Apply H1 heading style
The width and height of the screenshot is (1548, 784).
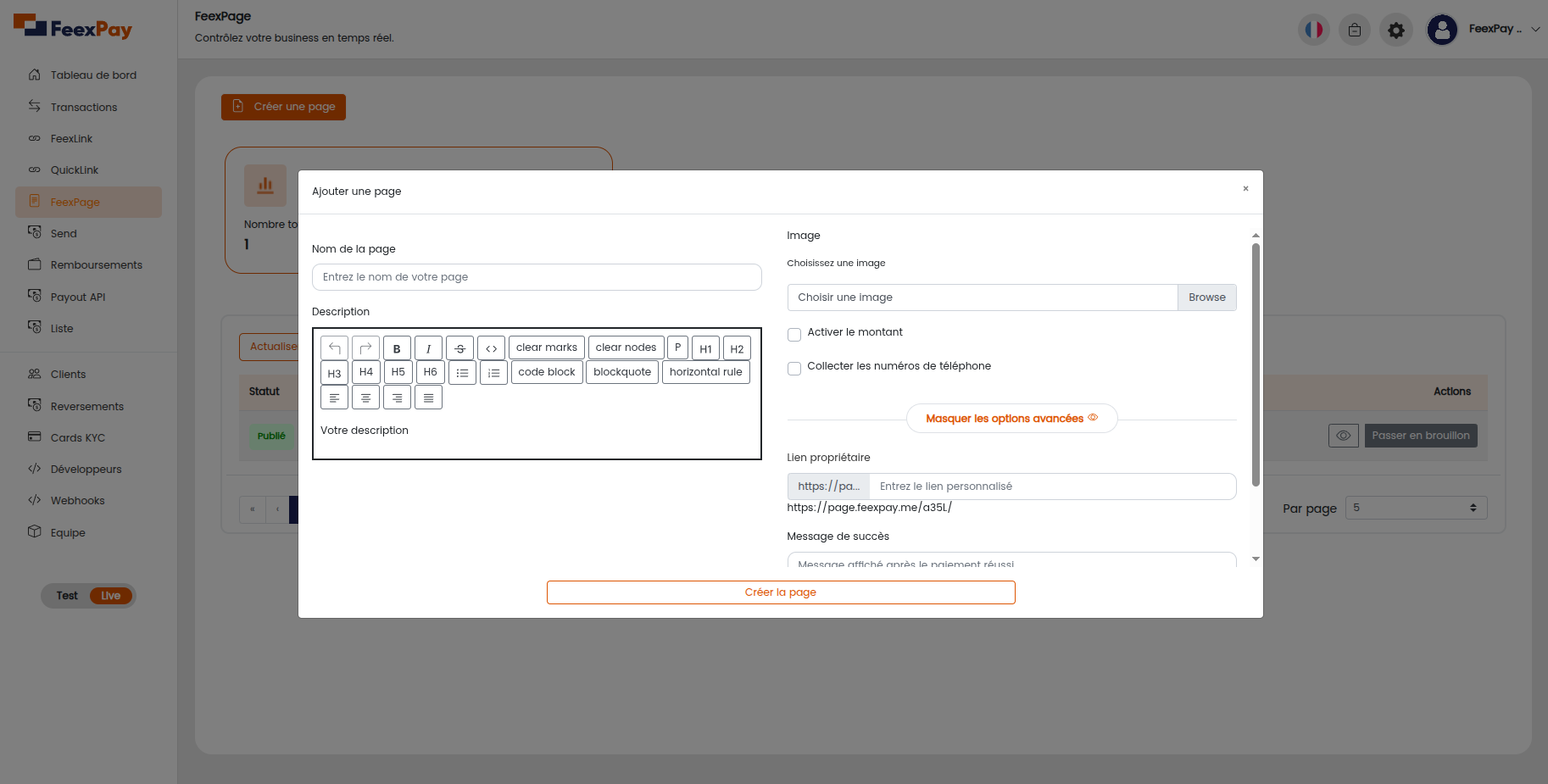pos(705,348)
